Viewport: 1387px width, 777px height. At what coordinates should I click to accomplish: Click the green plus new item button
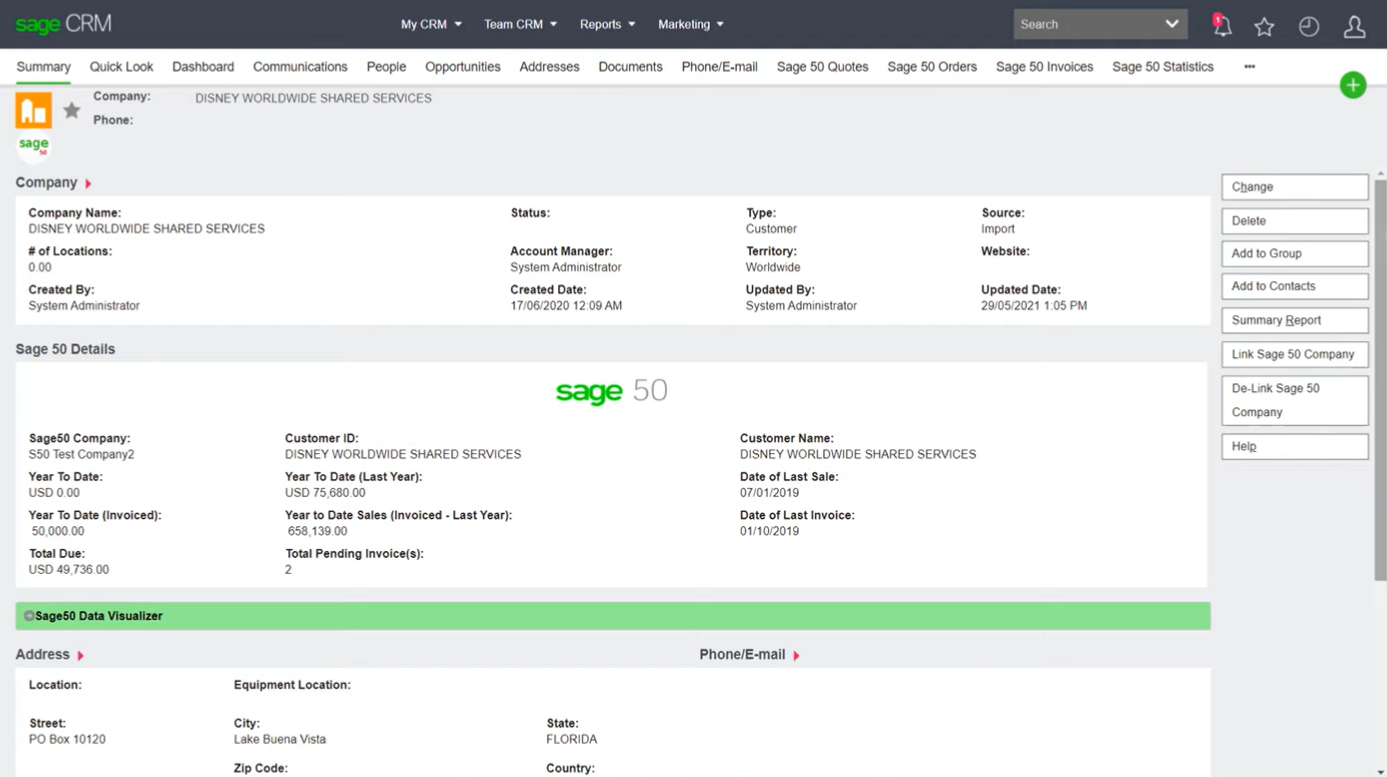pyautogui.click(x=1353, y=85)
